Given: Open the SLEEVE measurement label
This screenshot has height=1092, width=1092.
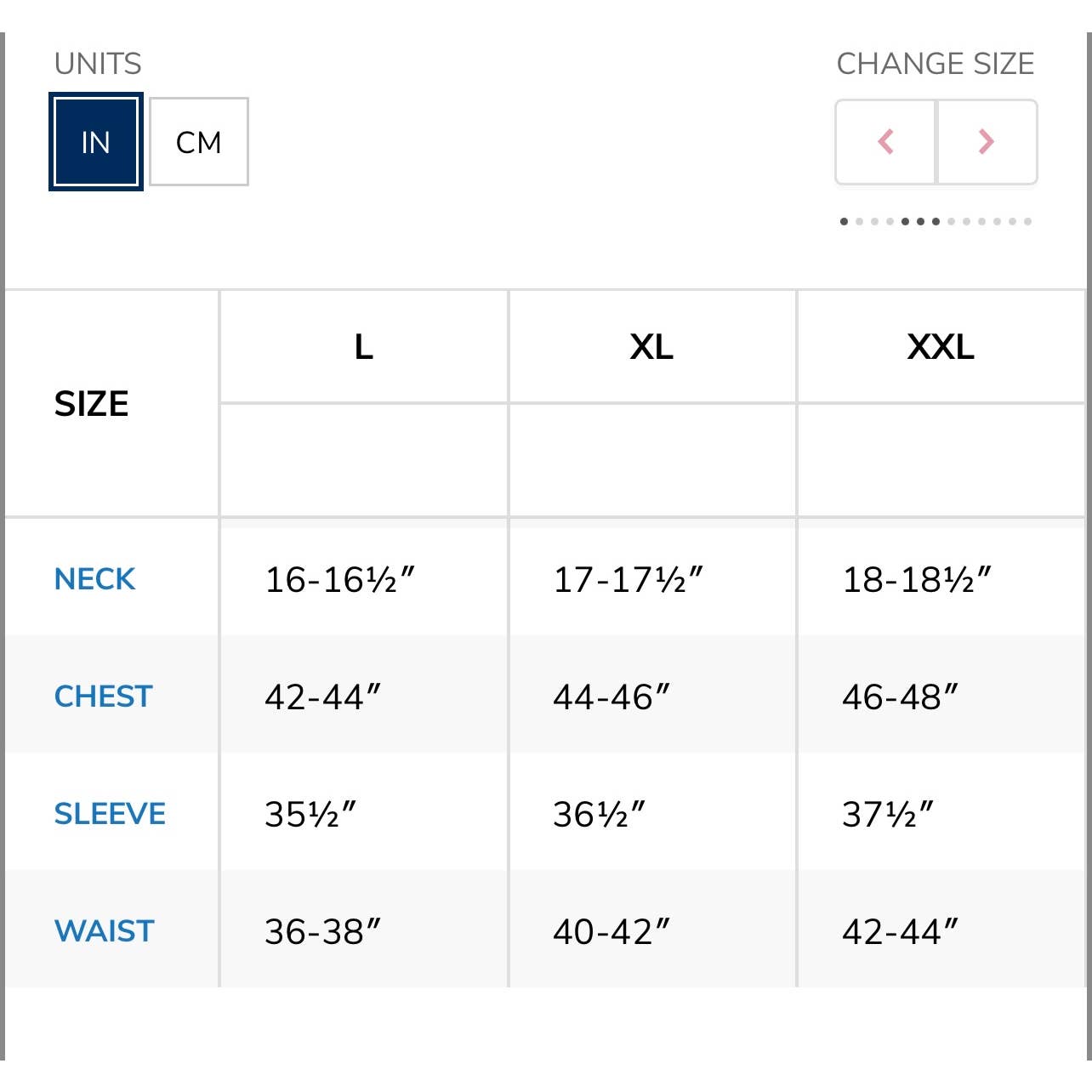Looking at the screenshot, I should pos(110,814).
